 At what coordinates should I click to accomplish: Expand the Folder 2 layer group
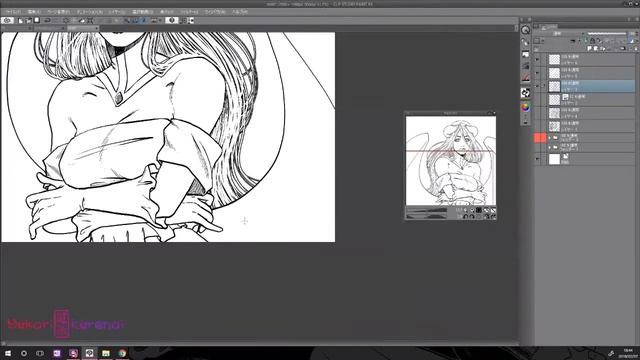(549, 138)
